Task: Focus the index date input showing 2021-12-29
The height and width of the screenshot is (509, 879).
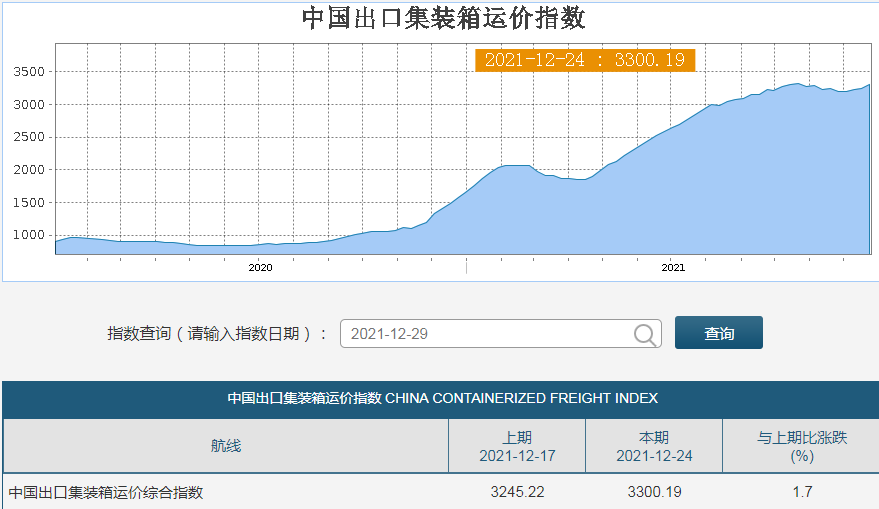Action: [x=501, y=334]
